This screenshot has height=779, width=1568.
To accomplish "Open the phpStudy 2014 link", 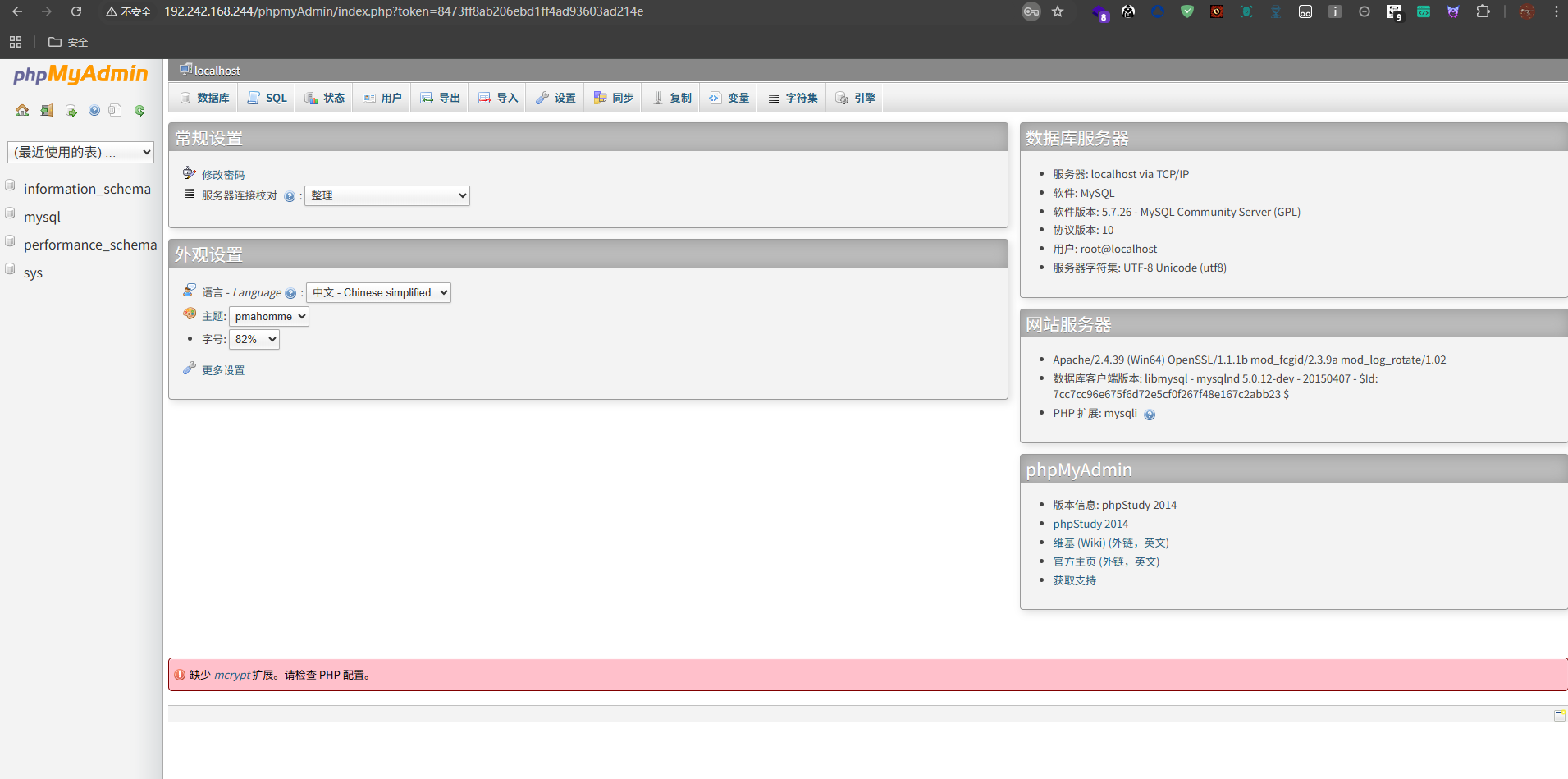I will 1090,524.
